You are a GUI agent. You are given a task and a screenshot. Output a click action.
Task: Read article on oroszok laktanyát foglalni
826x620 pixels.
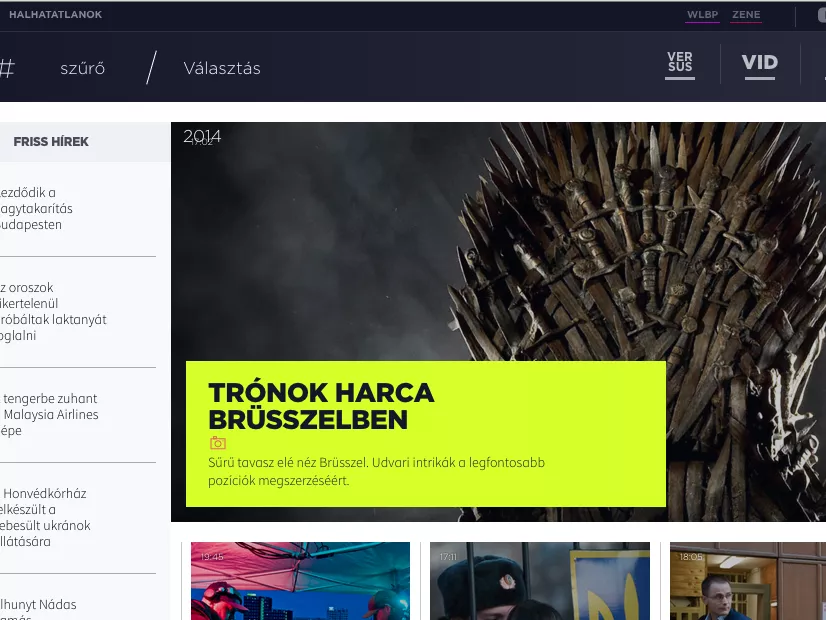click(x=53, y=311)
